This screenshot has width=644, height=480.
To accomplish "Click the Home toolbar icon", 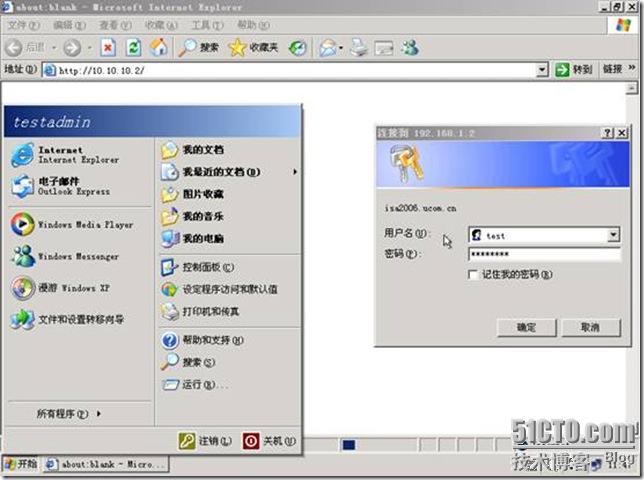I will click(159, 47).
